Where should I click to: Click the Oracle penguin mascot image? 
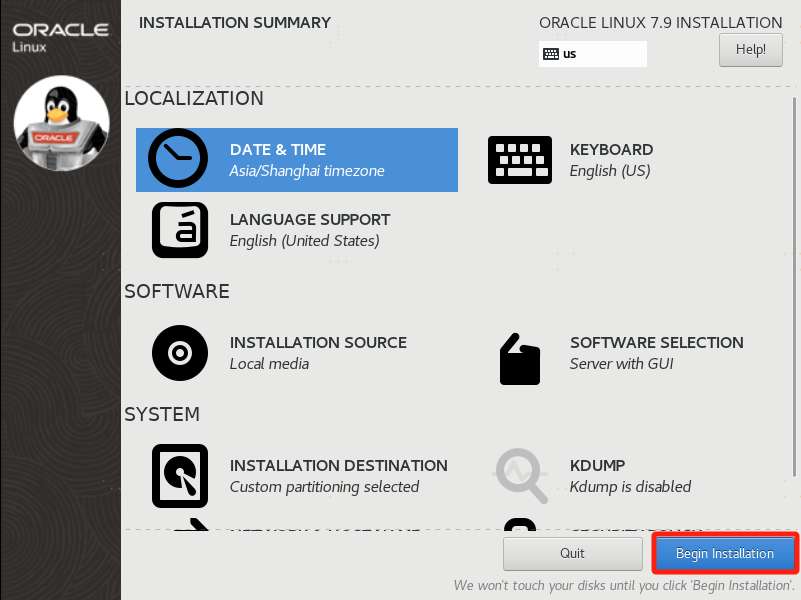pos(61,124)
